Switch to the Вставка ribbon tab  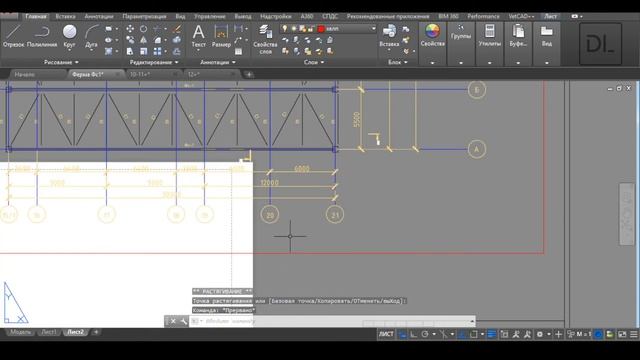coord(65,16)
